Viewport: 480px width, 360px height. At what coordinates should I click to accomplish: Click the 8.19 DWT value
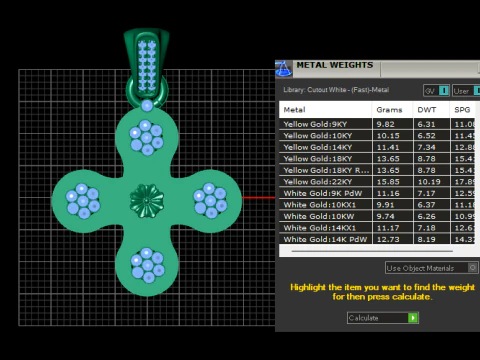click(426, 239)
